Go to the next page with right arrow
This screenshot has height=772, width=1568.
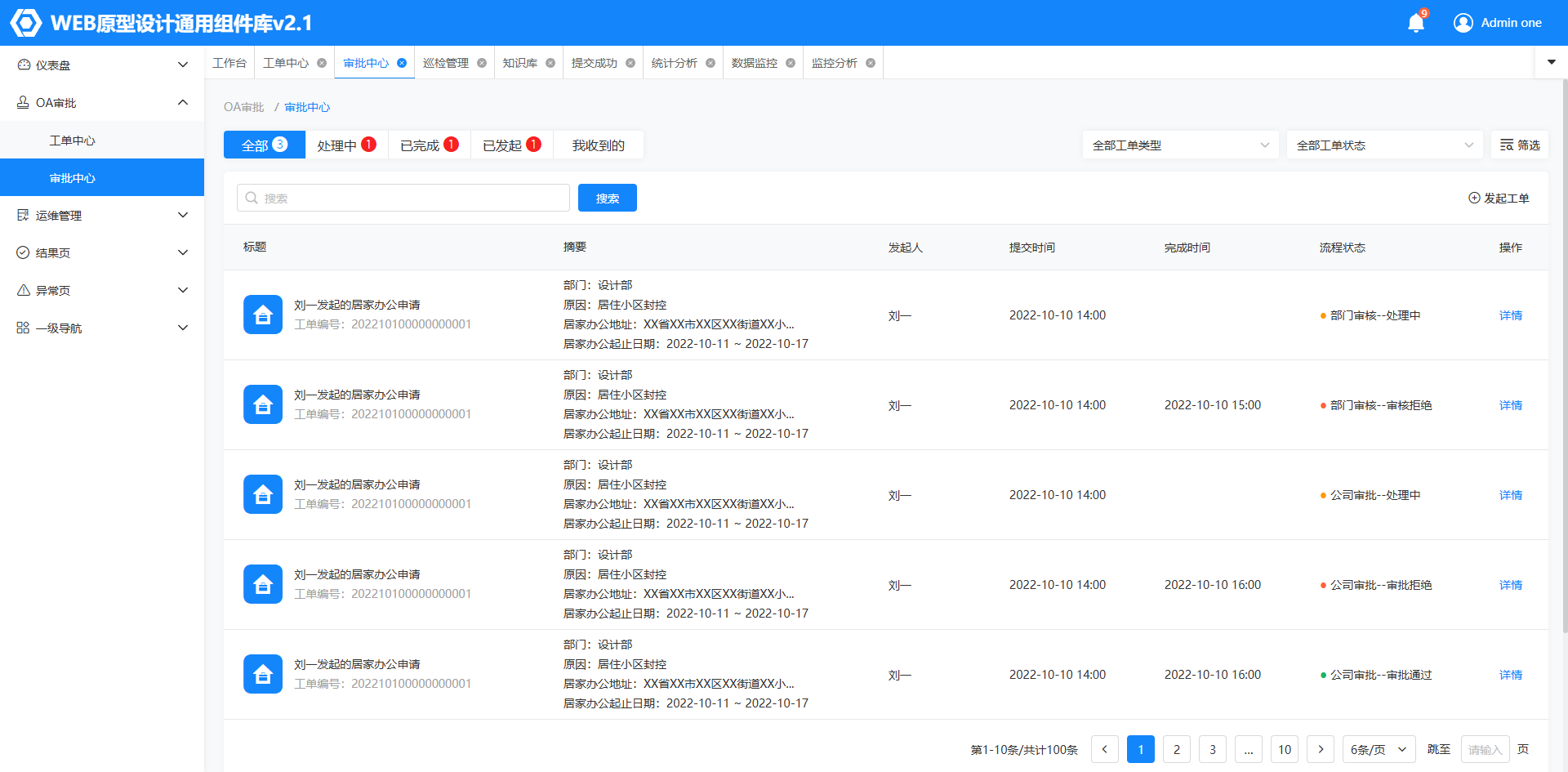[x=1321, y=749]
